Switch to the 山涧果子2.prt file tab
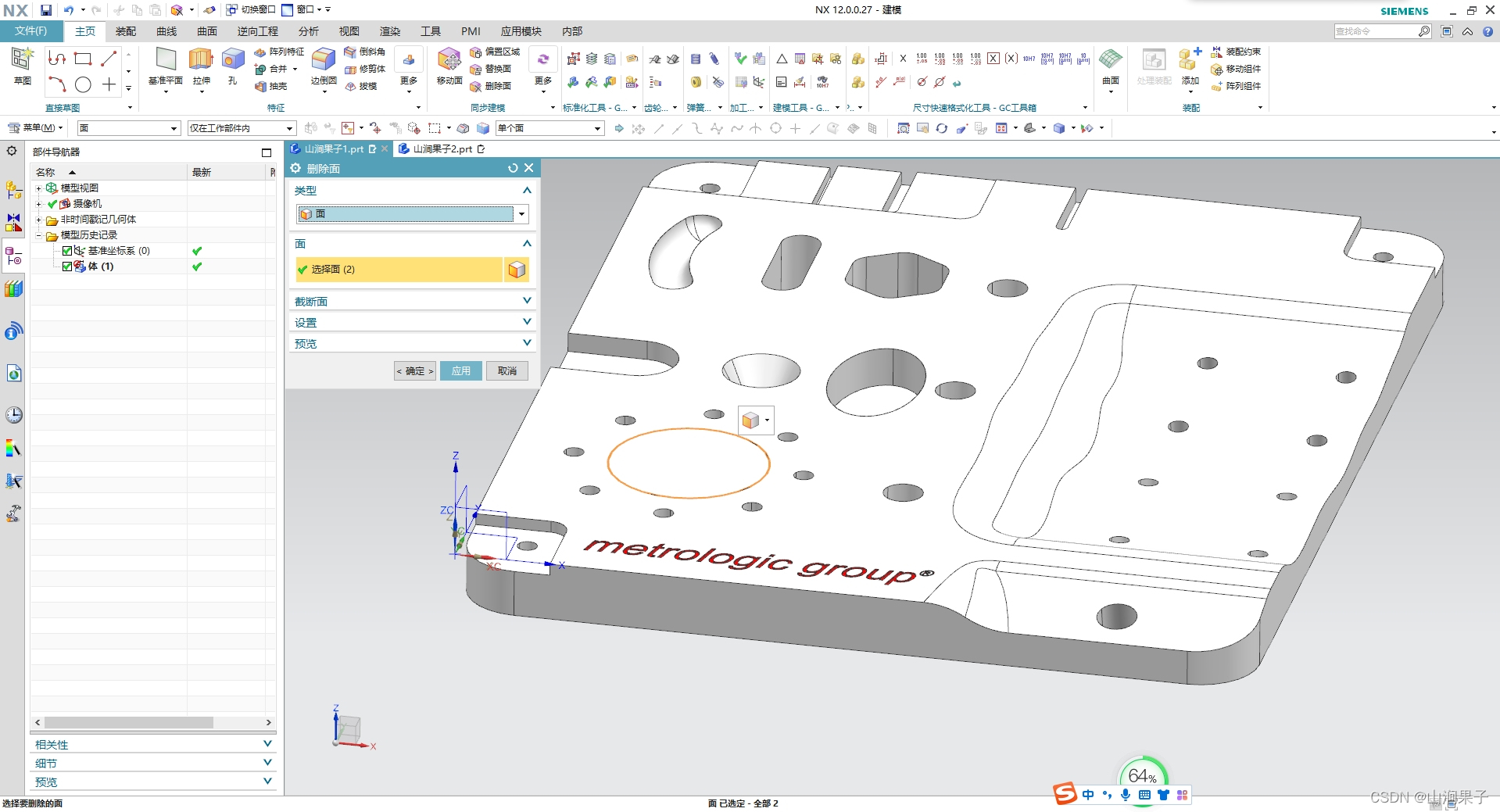 pyautogui.click(x=442, y=148)
